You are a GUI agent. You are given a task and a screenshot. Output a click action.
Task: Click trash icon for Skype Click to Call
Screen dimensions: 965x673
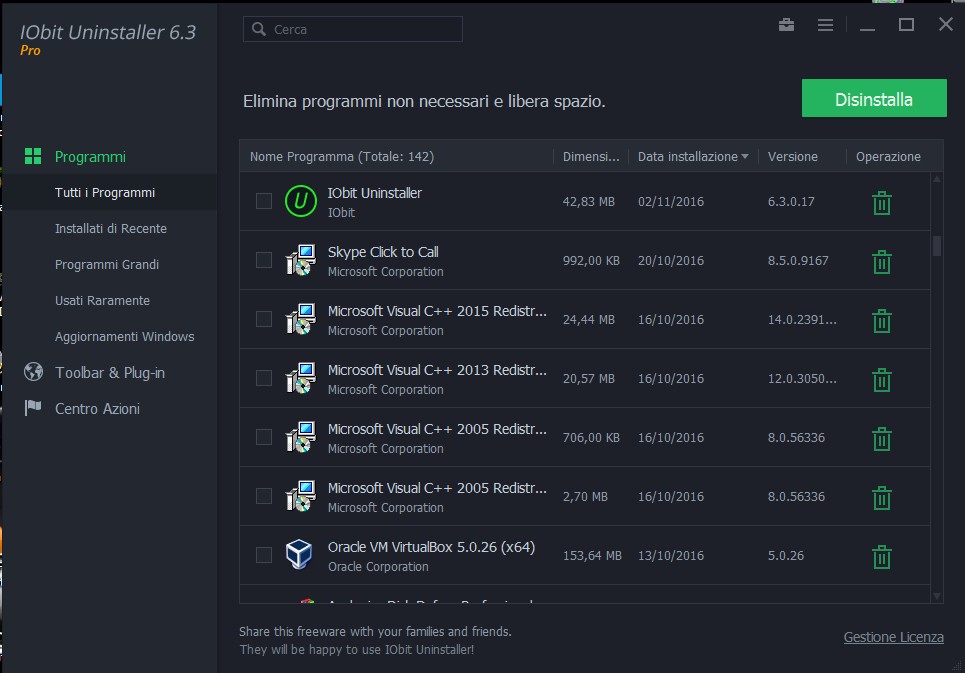coord(881,261)
